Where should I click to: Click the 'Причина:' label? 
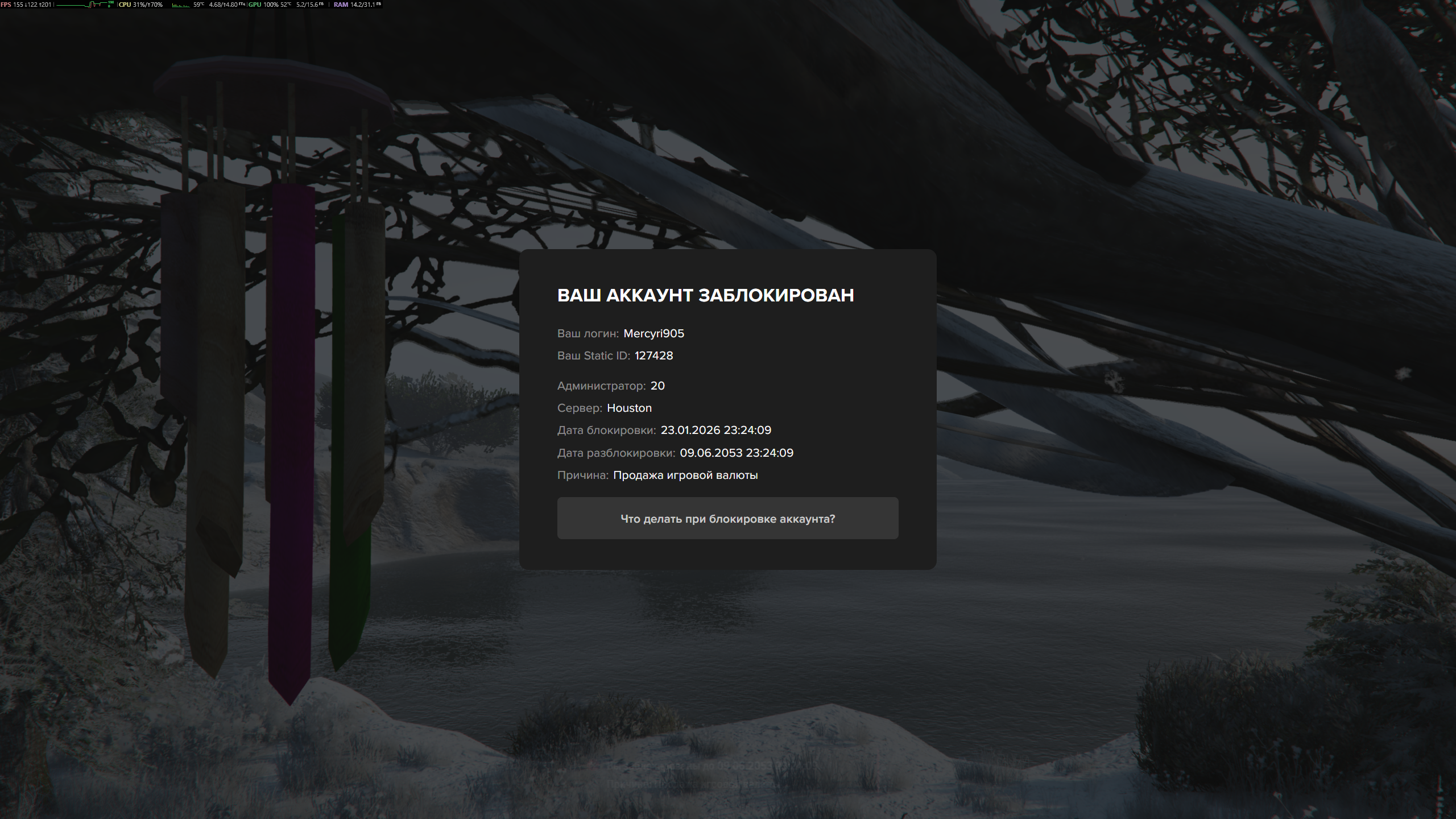point(582,475)
